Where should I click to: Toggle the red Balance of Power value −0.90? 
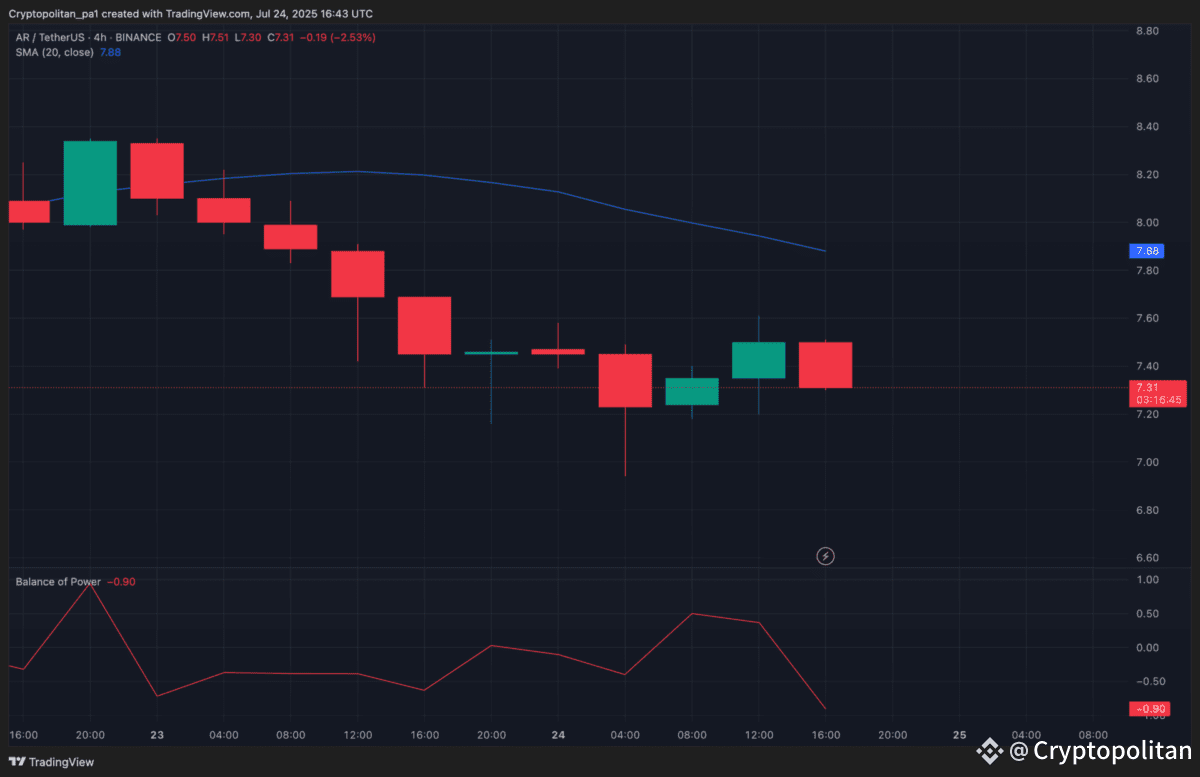tap(122, 581)
